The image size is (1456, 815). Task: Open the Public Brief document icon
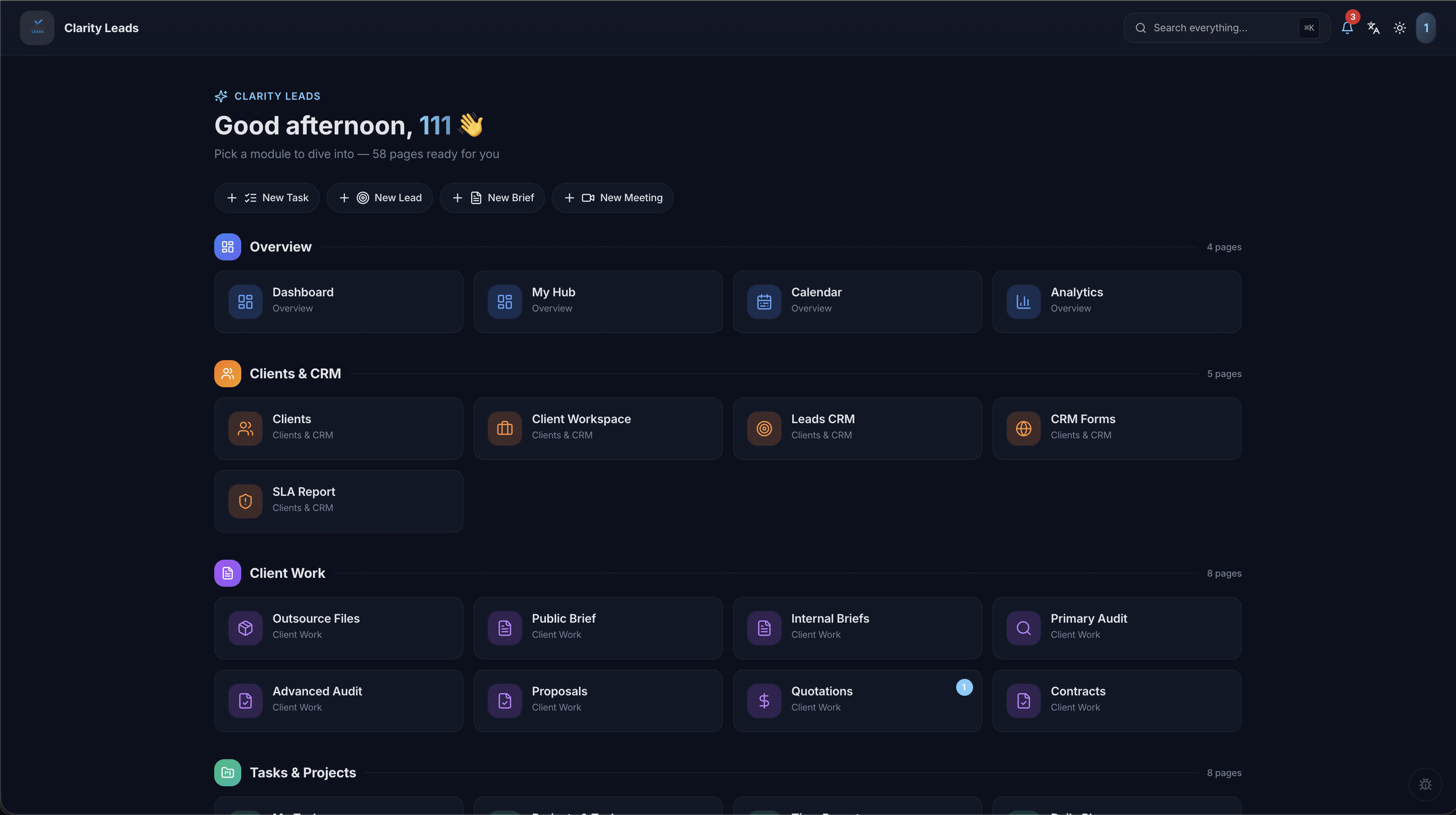(505, 628)
